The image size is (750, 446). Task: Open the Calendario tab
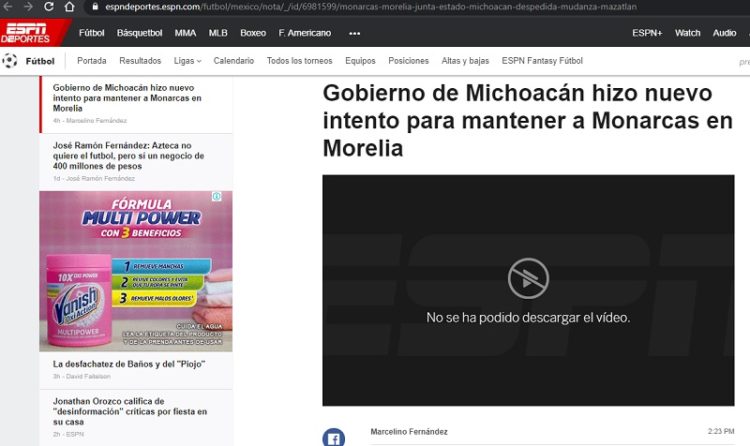233,61
